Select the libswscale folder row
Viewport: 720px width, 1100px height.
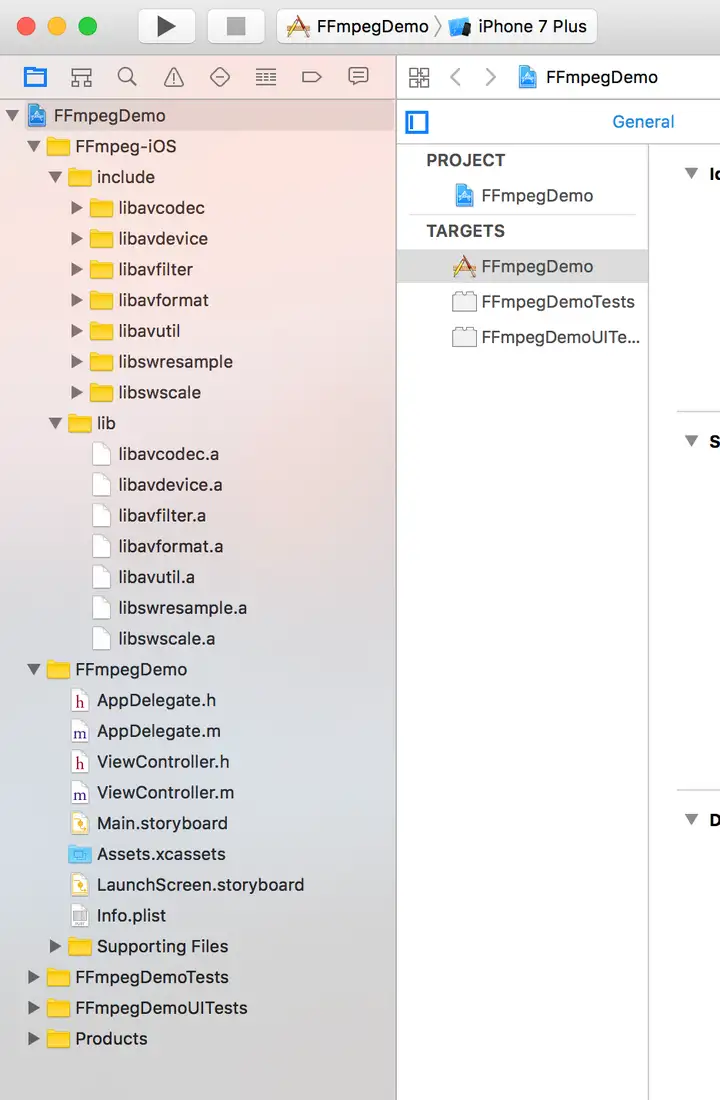pos(198,393)
